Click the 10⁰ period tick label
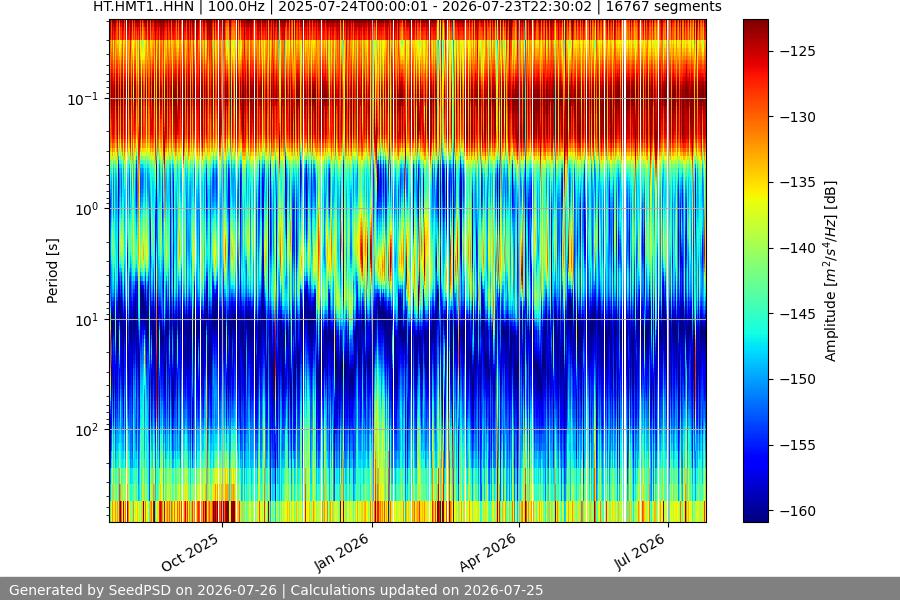The image size is (900, 600). [x=87, y=210]
